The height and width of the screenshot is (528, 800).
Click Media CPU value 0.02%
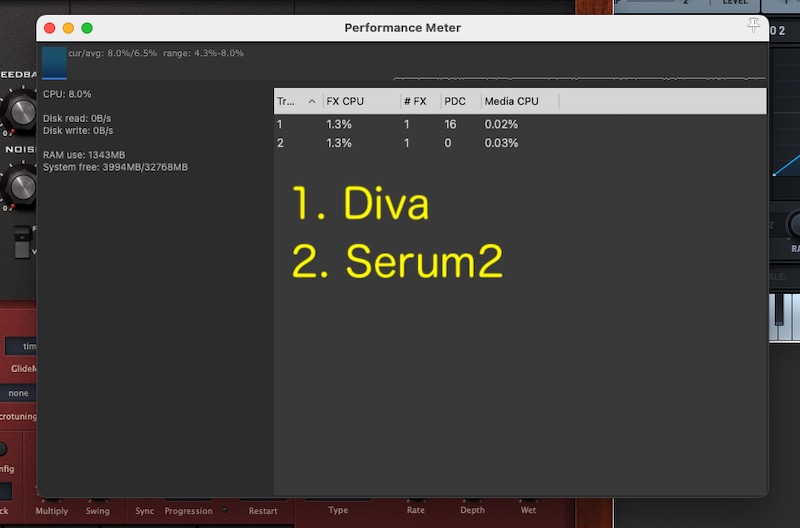pyautogui.click(x=501, y=124)
